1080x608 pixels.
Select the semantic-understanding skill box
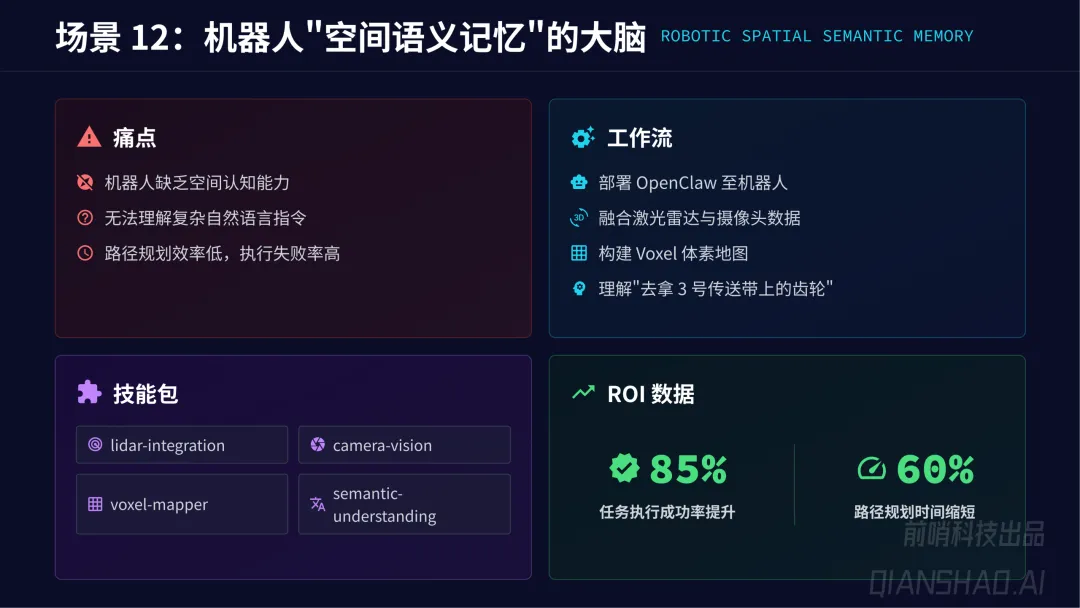pos(404,504)
